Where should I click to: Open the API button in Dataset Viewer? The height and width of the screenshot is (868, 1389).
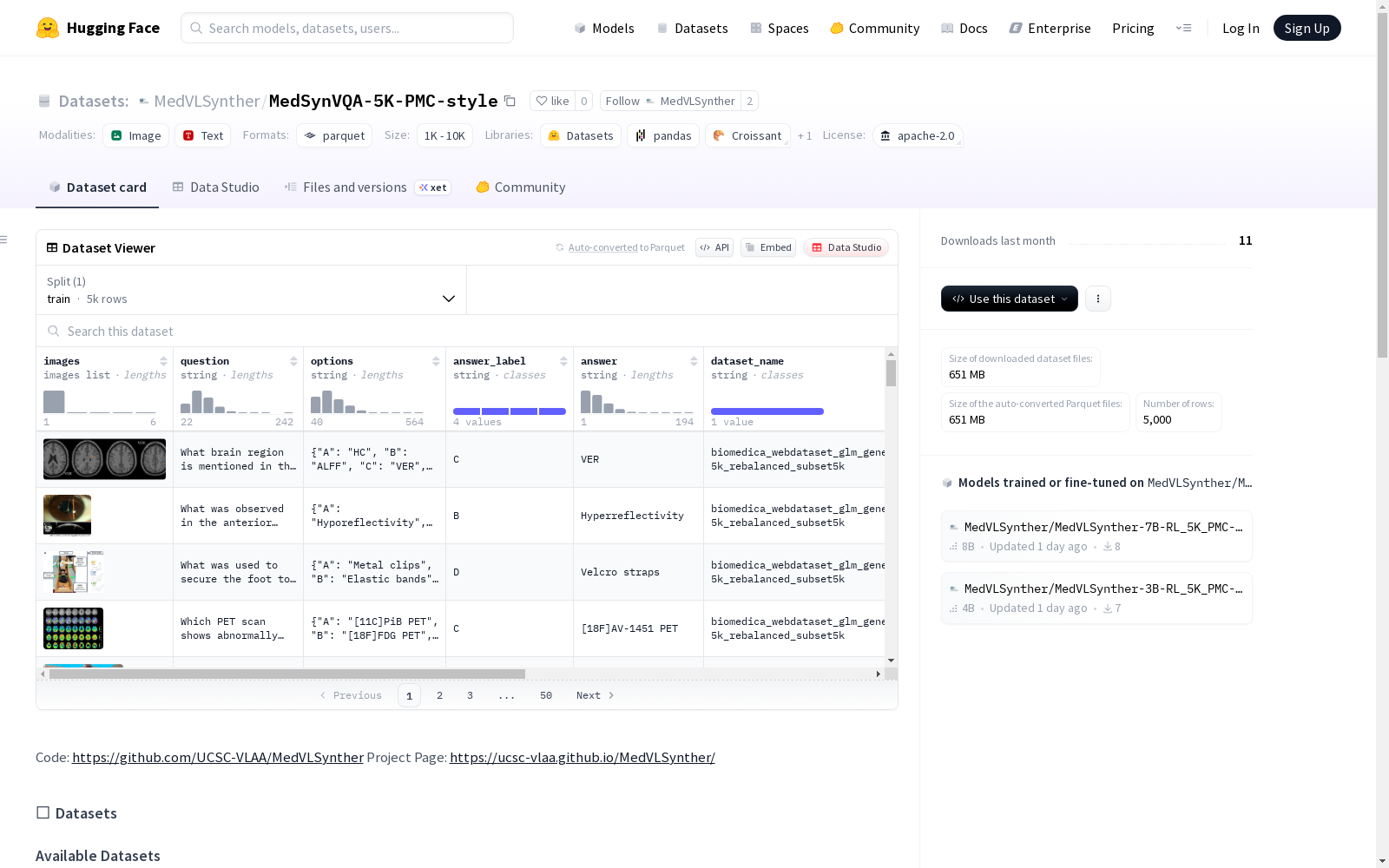[714, 247]
